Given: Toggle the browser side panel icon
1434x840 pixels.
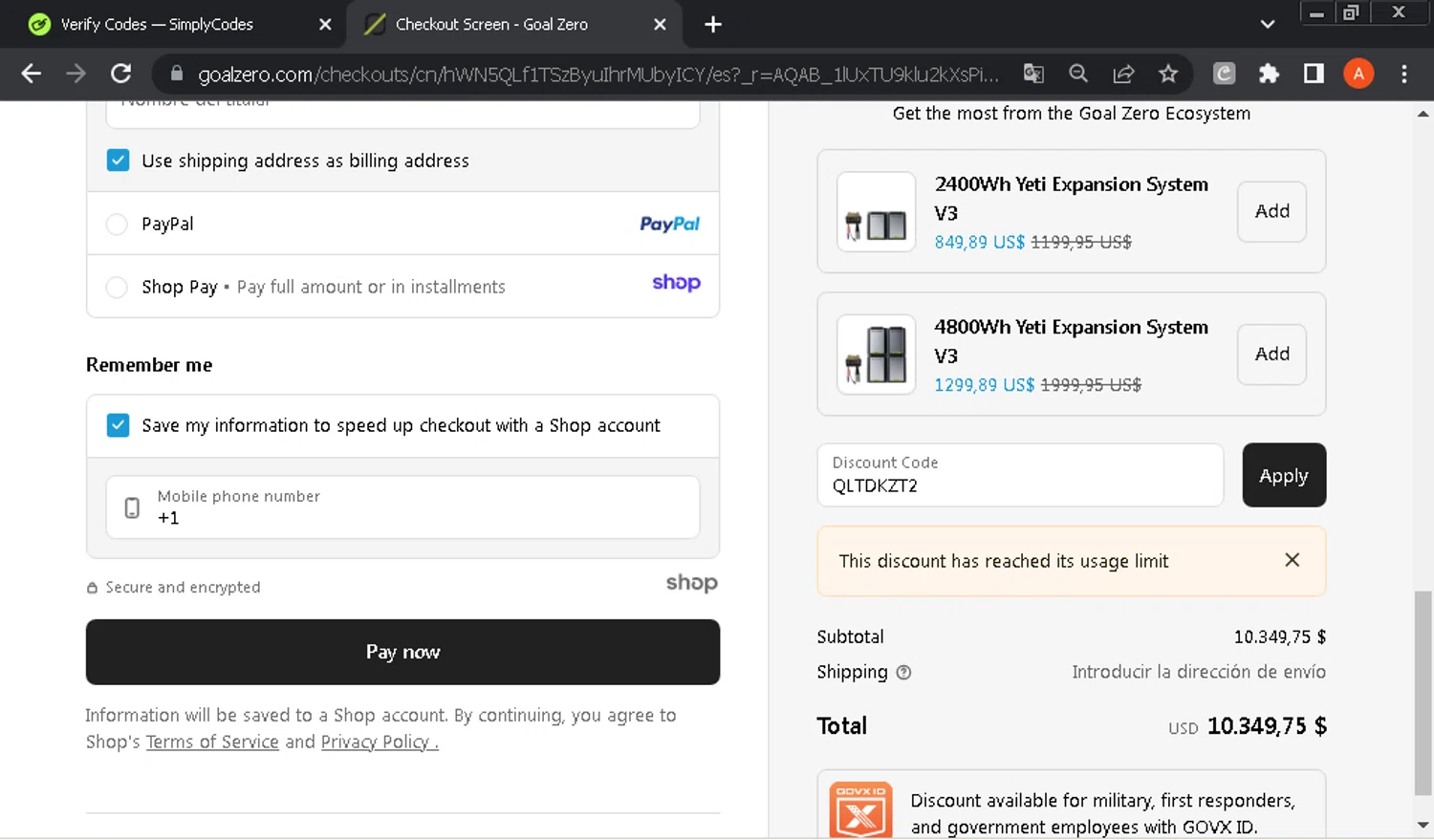Looking at the screenshot, I should tap(1314, 74).
